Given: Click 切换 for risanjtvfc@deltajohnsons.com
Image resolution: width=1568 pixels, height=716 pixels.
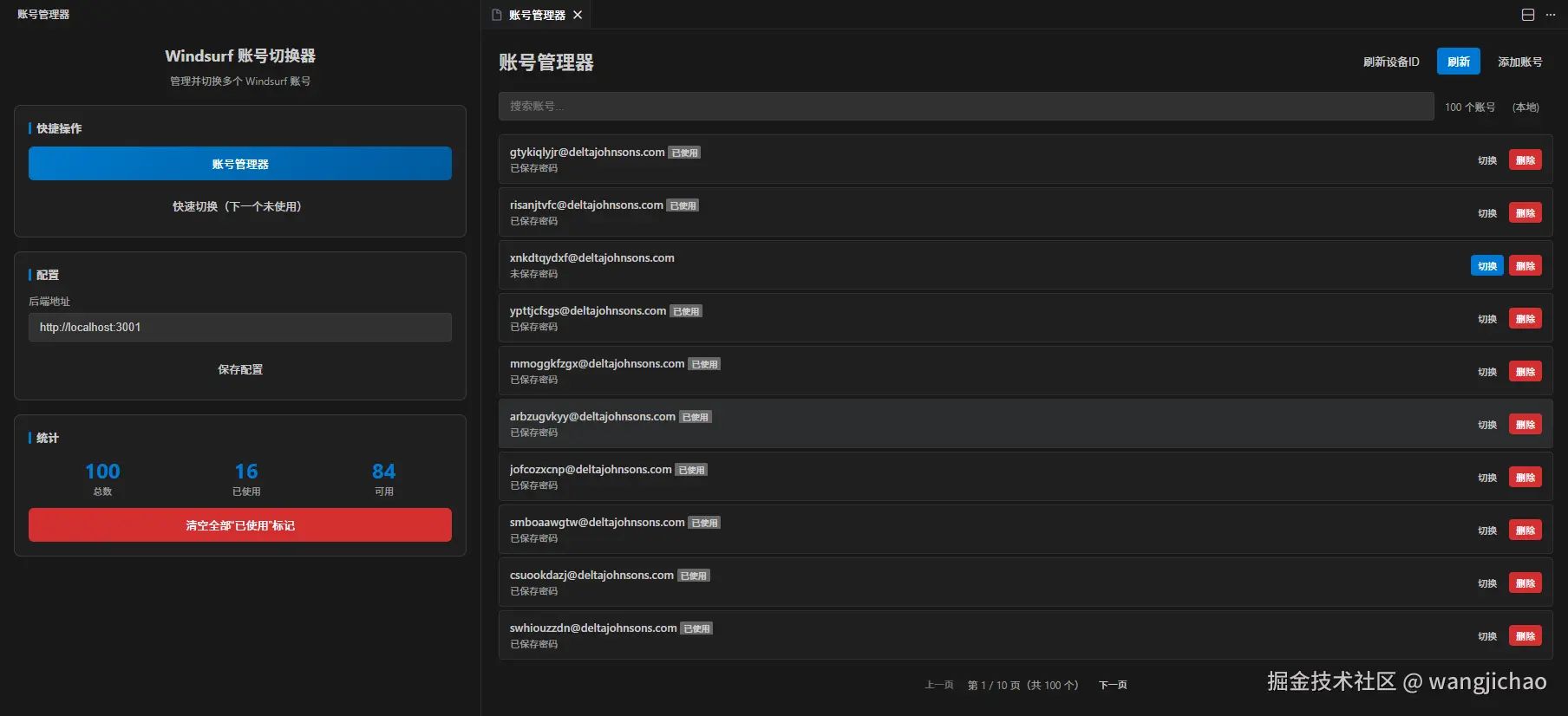Looking at the screenshot, I should 1487,213.
